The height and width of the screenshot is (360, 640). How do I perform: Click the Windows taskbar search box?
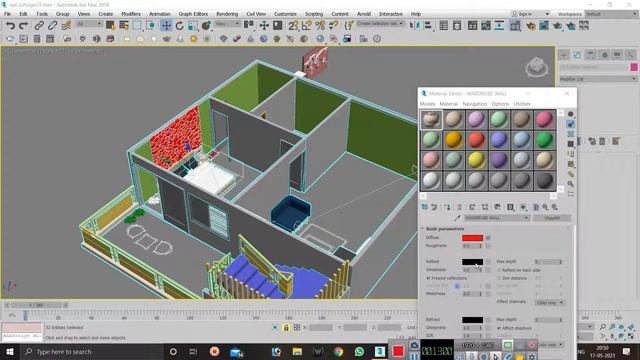click(91, 351)
